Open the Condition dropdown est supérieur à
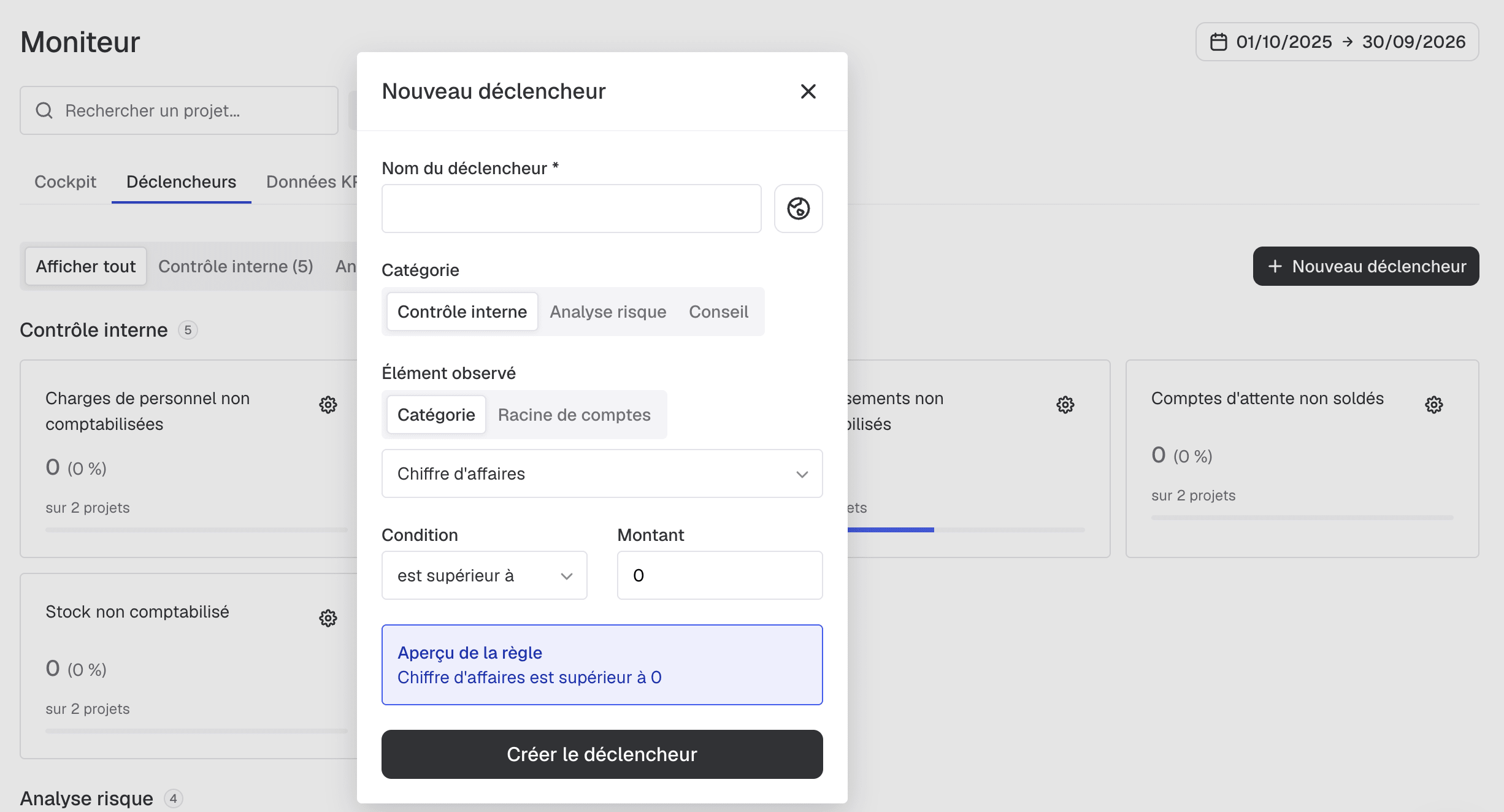 [x=484, y=575]
